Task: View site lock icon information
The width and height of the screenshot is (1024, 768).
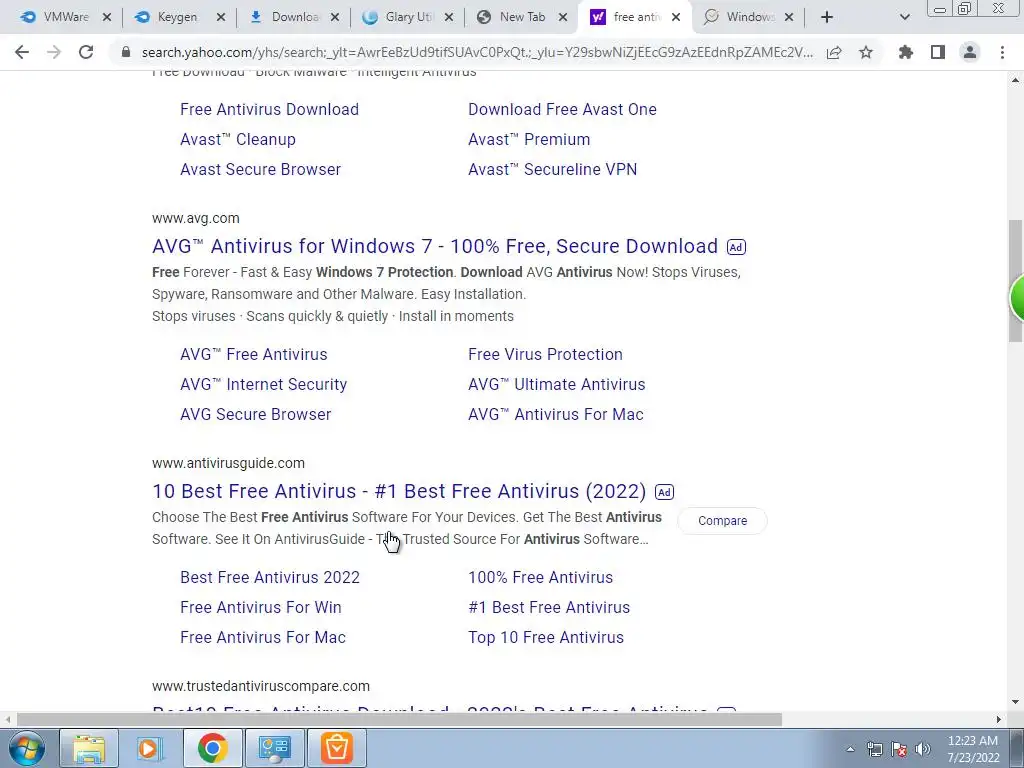Action: coord(126,52)
